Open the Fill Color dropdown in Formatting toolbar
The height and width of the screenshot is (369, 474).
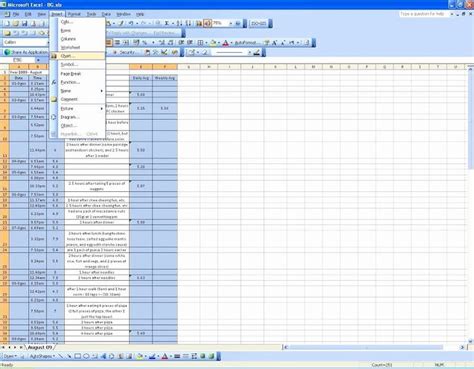pos(219,43)
